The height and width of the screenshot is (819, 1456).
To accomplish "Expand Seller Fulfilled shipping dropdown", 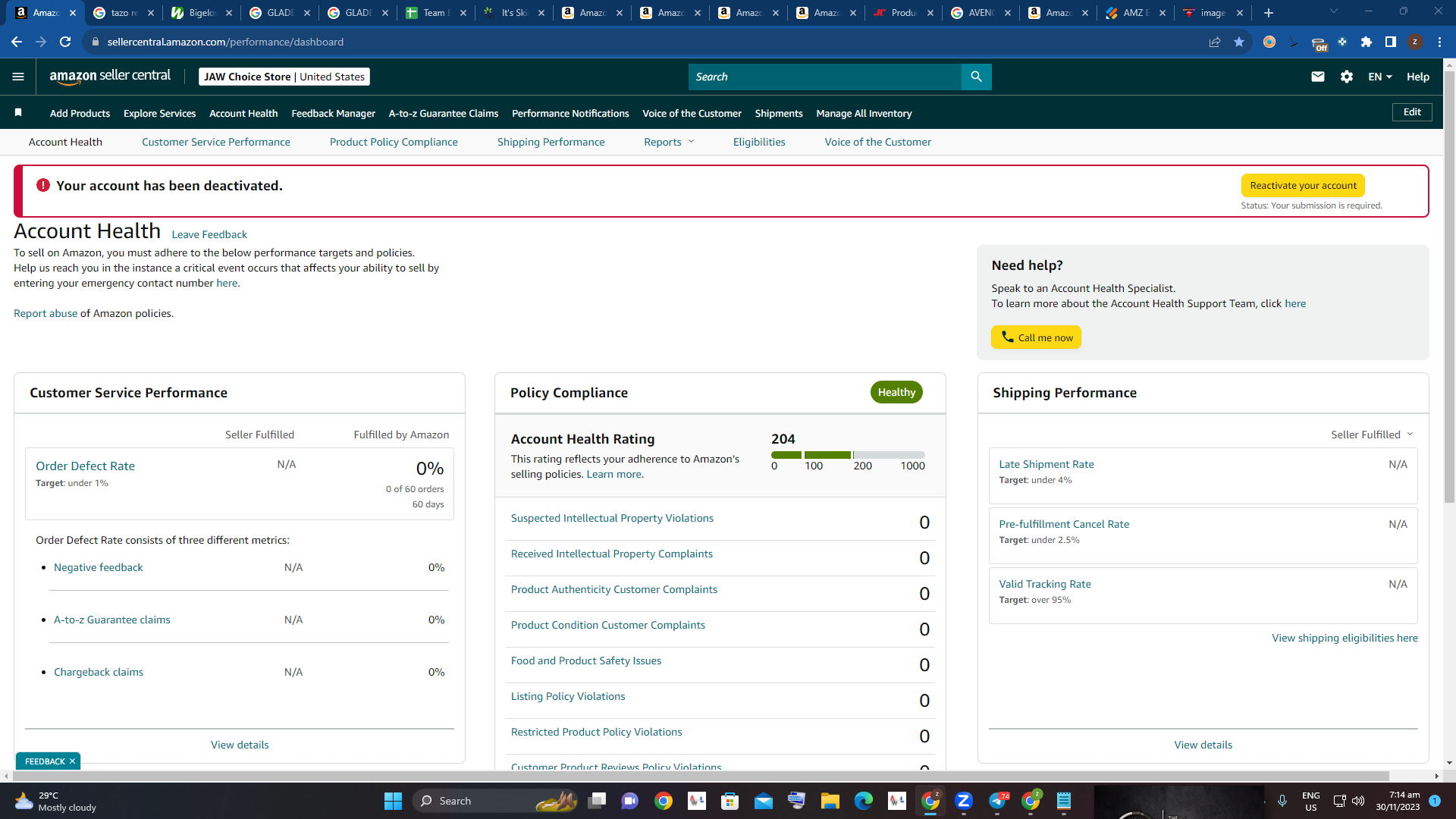I will [x=1372, y=435].
